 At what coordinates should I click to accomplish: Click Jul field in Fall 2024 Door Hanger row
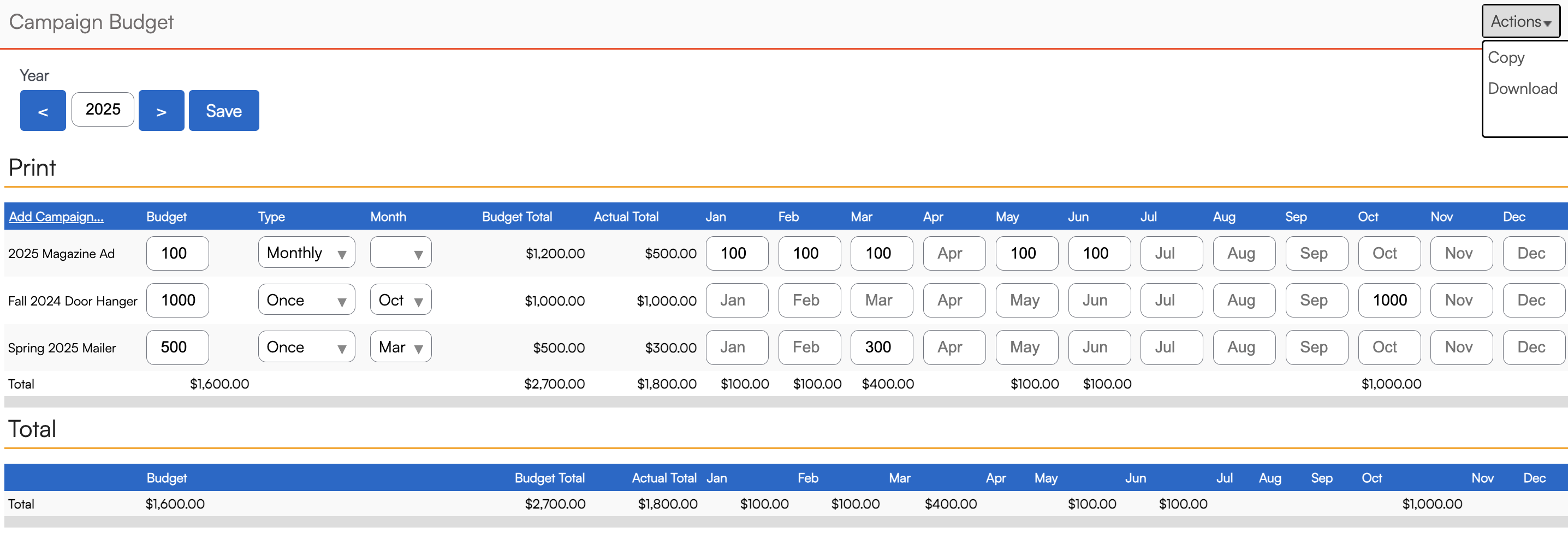1172,300
